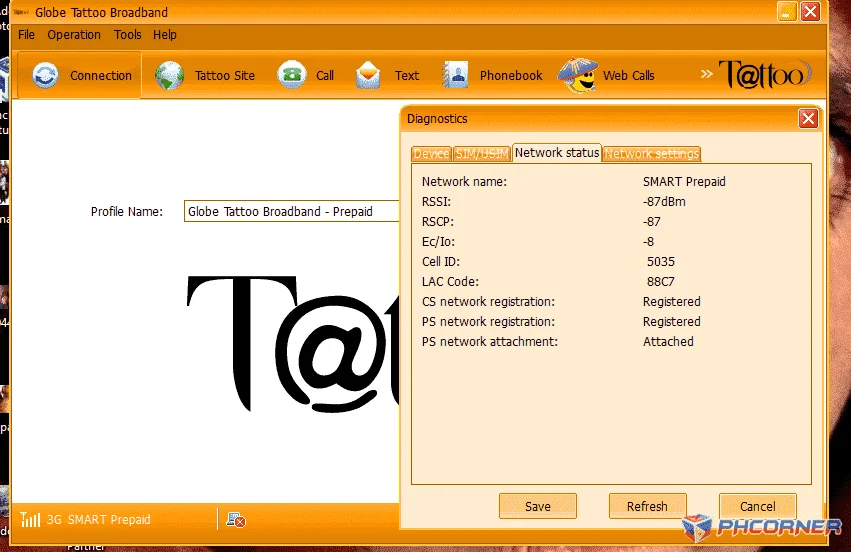This screenshot has height=552, width=851.
Task: Click the PS network registration Registered value
Action: [x=671, y=322]
